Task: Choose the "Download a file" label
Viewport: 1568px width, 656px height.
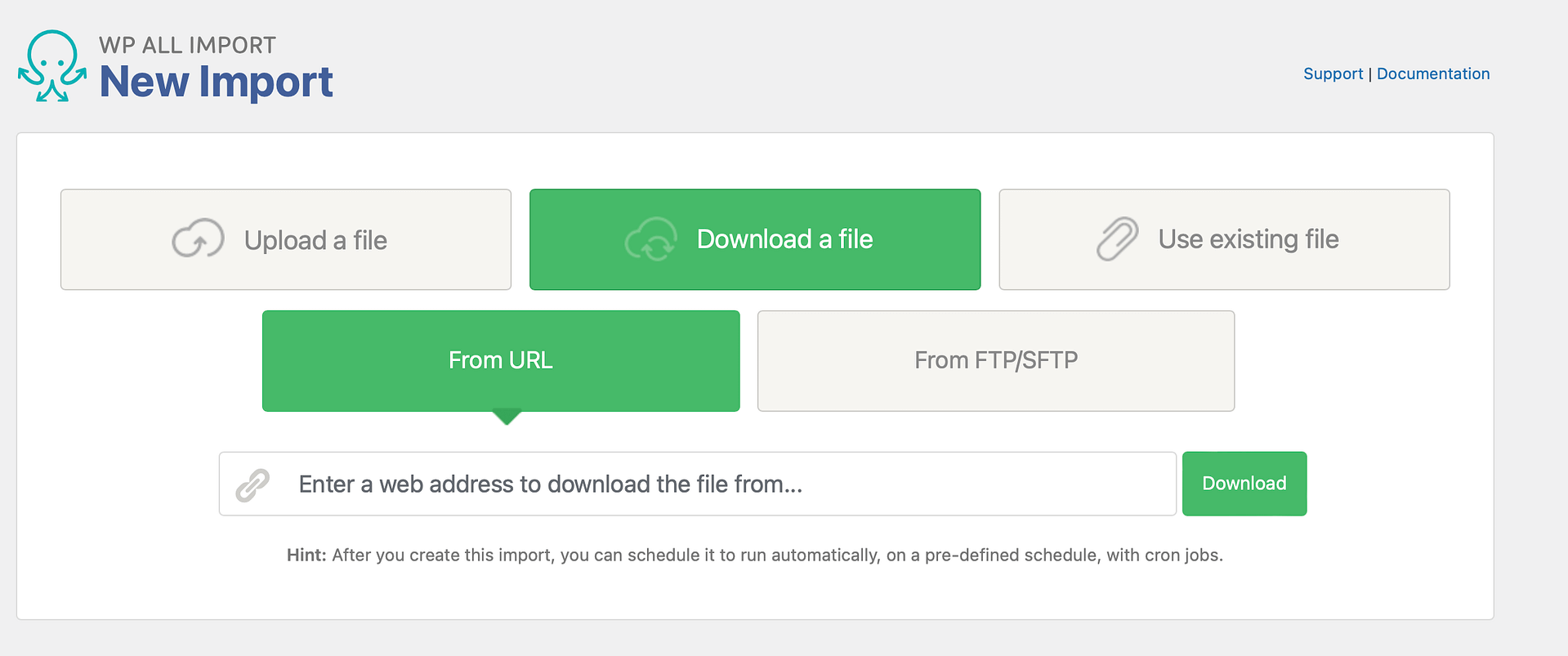Action: (x=784, y=239)
